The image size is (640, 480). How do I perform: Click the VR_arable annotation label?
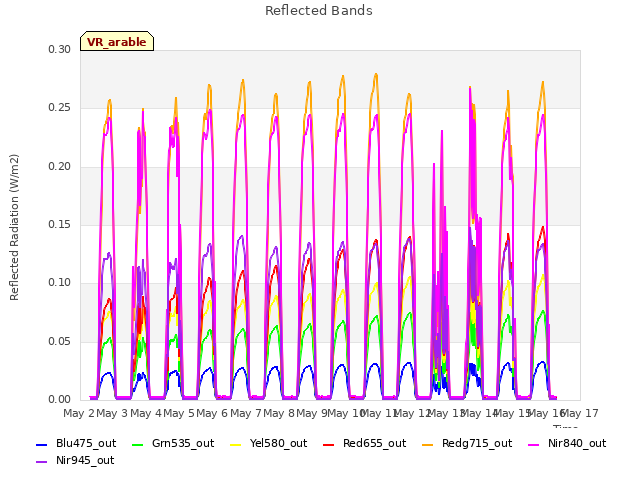117,42
